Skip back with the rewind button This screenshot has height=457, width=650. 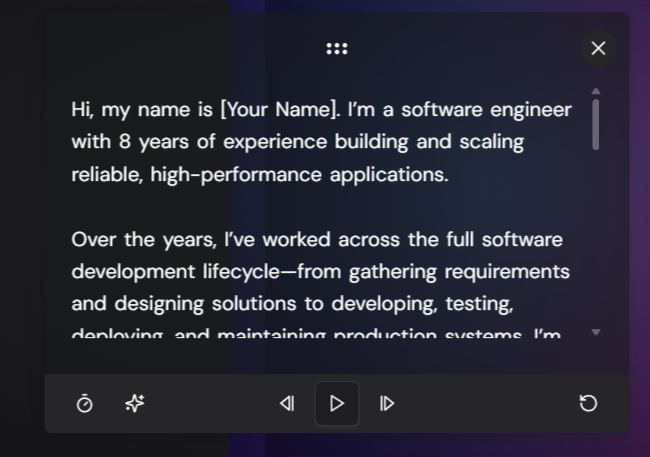[287, 404]
